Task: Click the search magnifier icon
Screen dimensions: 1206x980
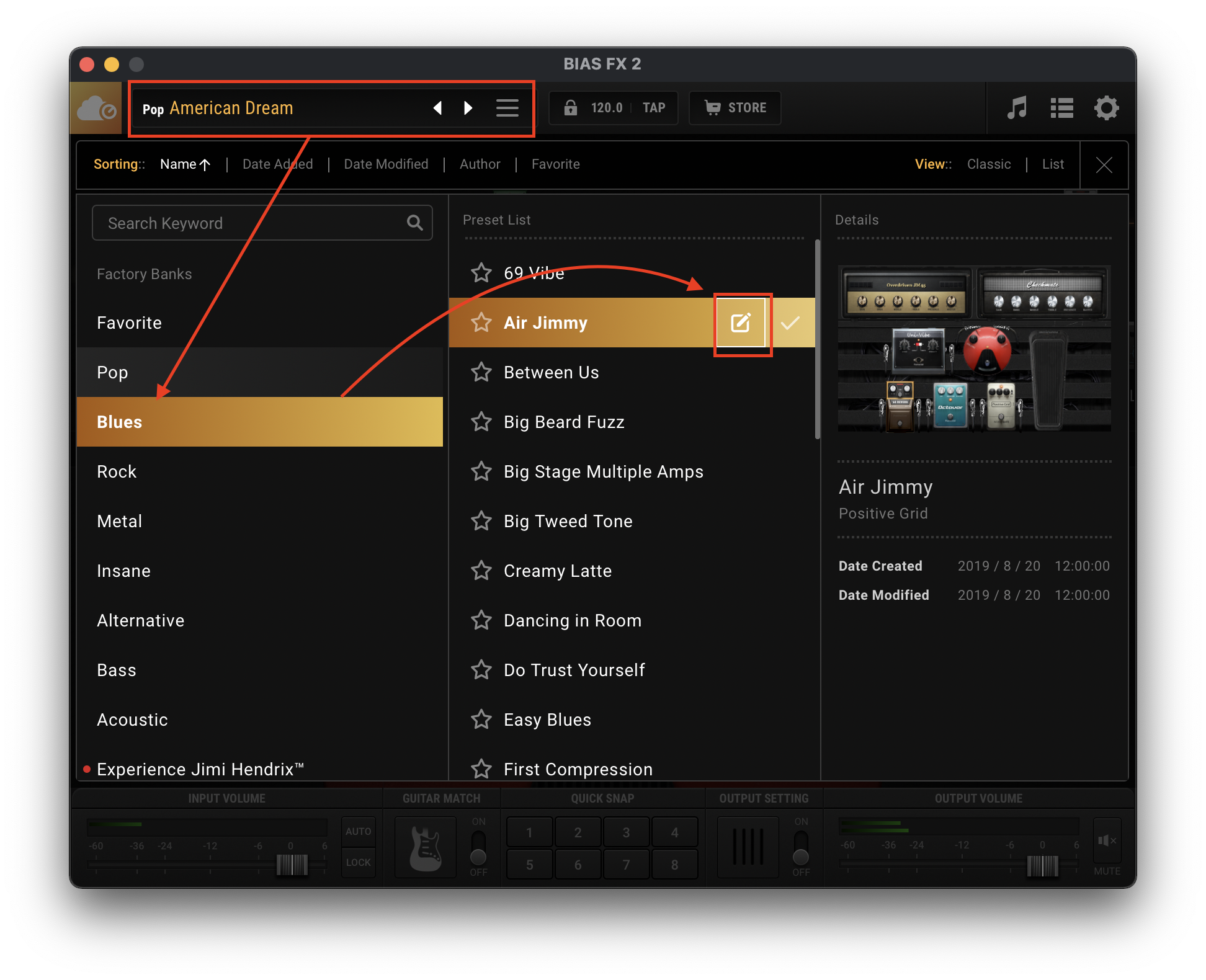Action: pos(415,223)
